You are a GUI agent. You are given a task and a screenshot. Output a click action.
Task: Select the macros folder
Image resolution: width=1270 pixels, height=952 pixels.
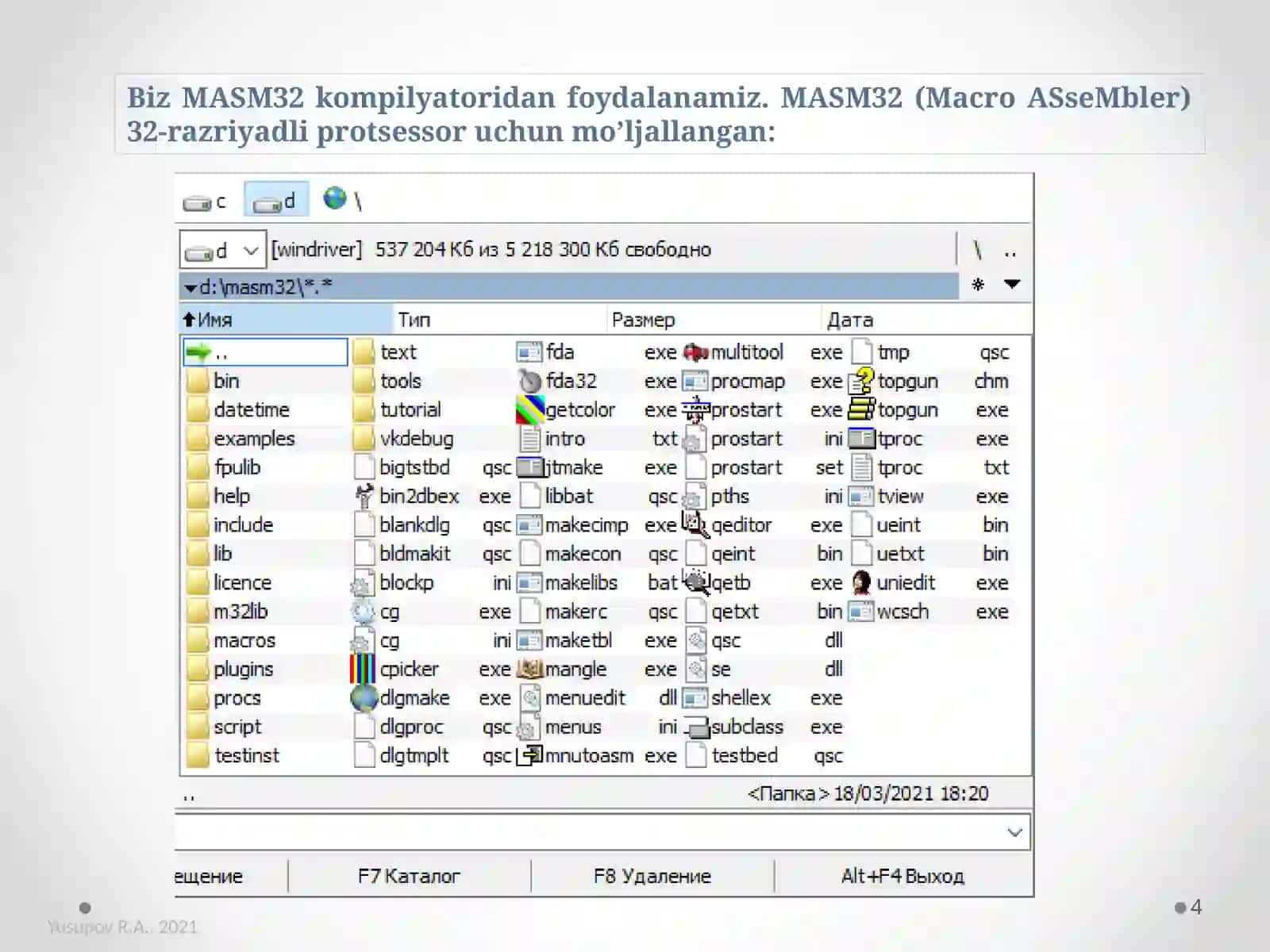232,640
